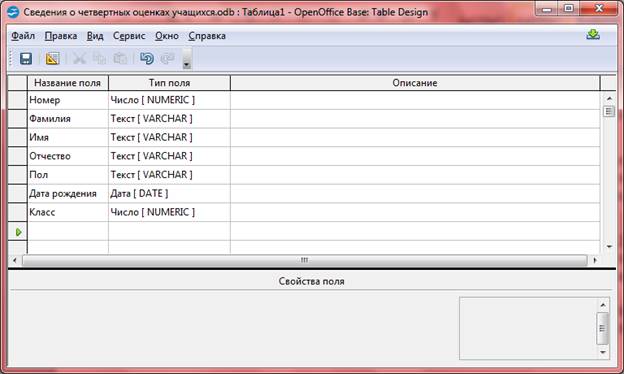624x374 pixels.
Task: Click empty field name cell in new row
Action: (68, 231)
